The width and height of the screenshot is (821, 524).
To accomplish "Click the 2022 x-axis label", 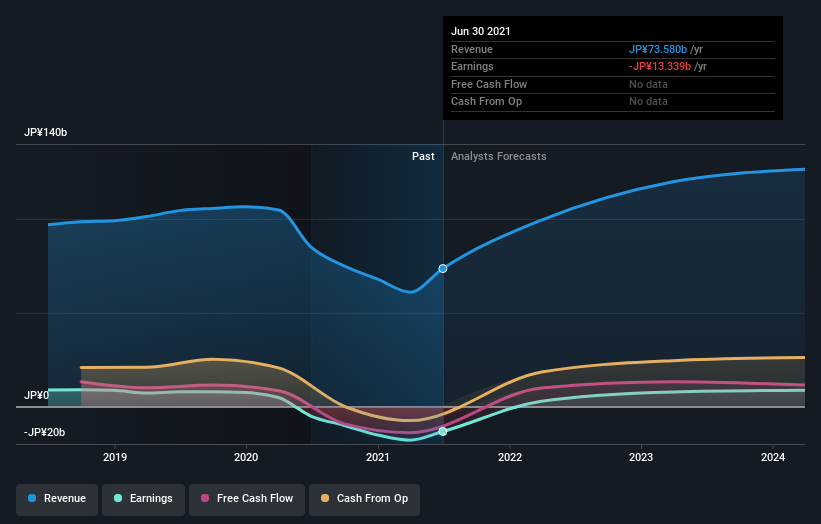I will 510,458.
